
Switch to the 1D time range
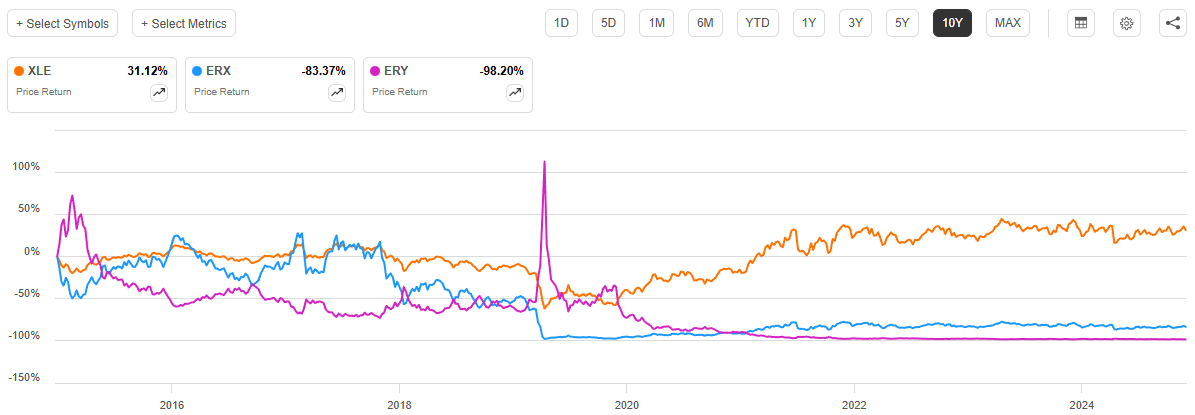pyautogui.click(x=561, y=23)
